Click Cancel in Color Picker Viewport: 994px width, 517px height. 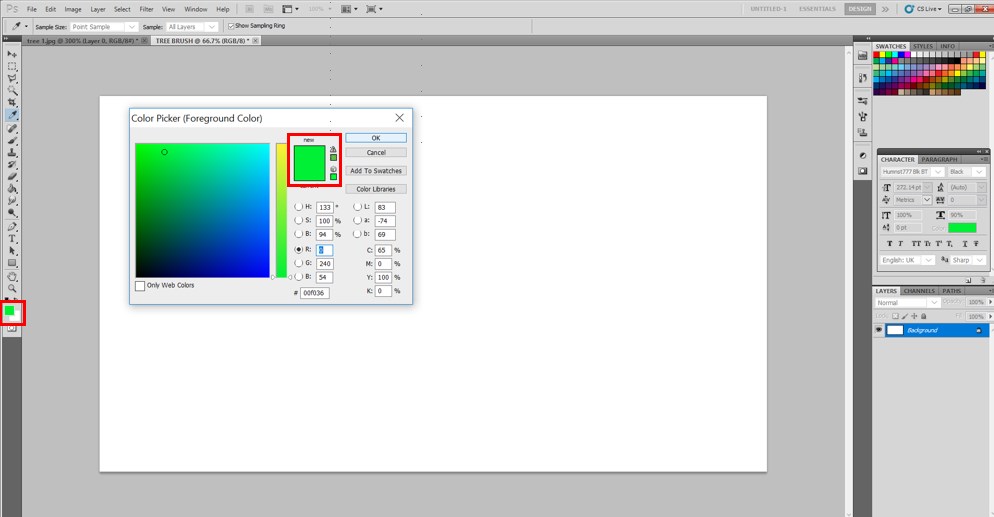(376, 153)
